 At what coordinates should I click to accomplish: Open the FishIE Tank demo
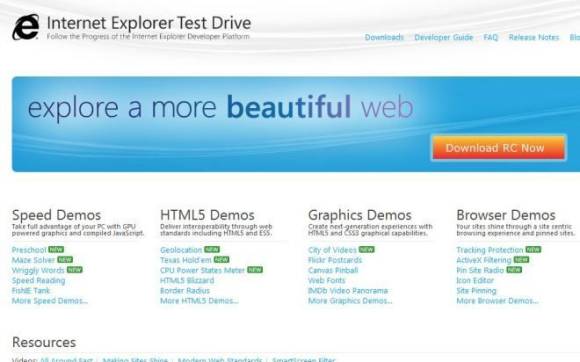coord(31,291)
